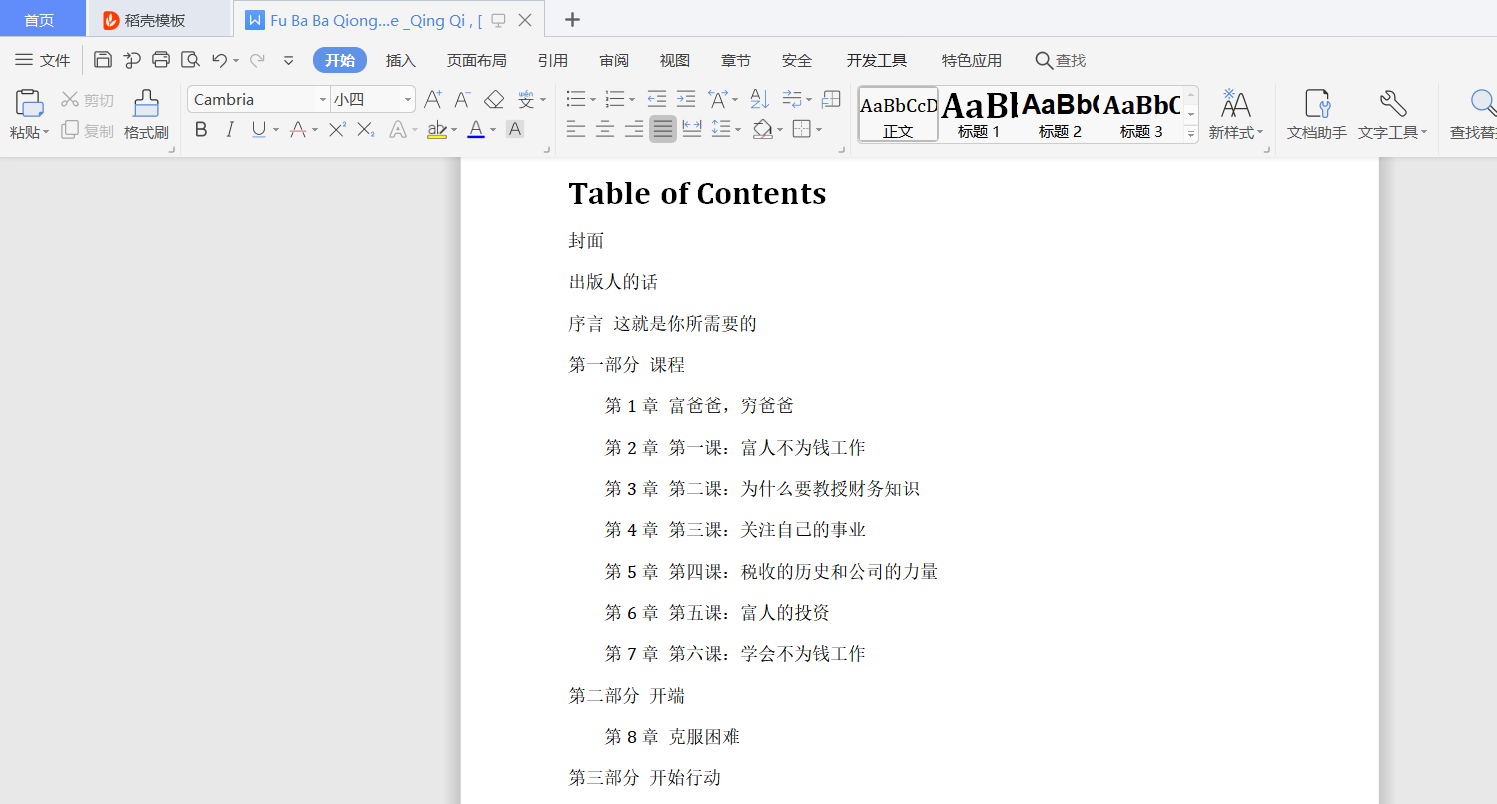Toggle justified alignment button
Image resolution: width=1497 pixels, height=804 pixels.
663,129
